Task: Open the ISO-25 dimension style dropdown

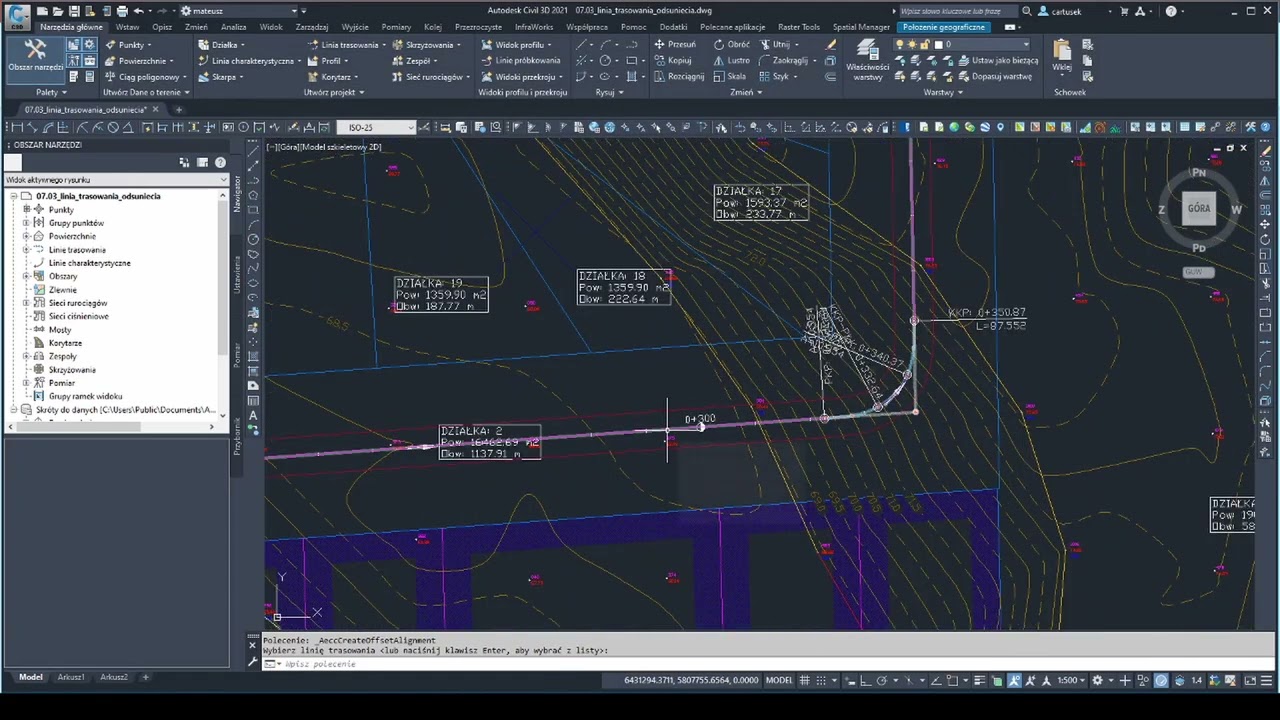Action: pyautogui.click(x=376, y=127)
